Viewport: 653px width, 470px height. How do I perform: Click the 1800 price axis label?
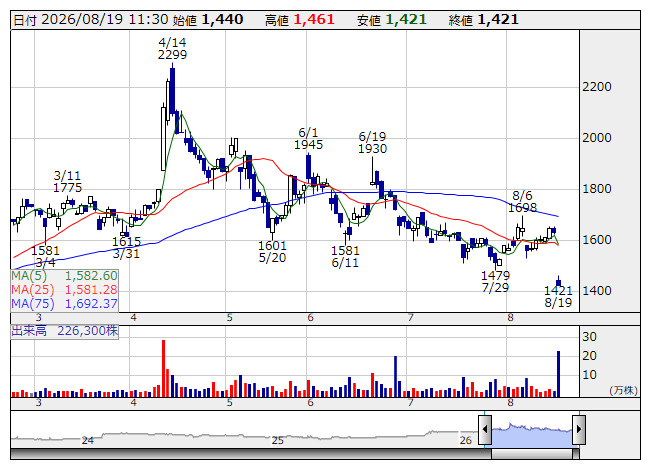(597, 189)
